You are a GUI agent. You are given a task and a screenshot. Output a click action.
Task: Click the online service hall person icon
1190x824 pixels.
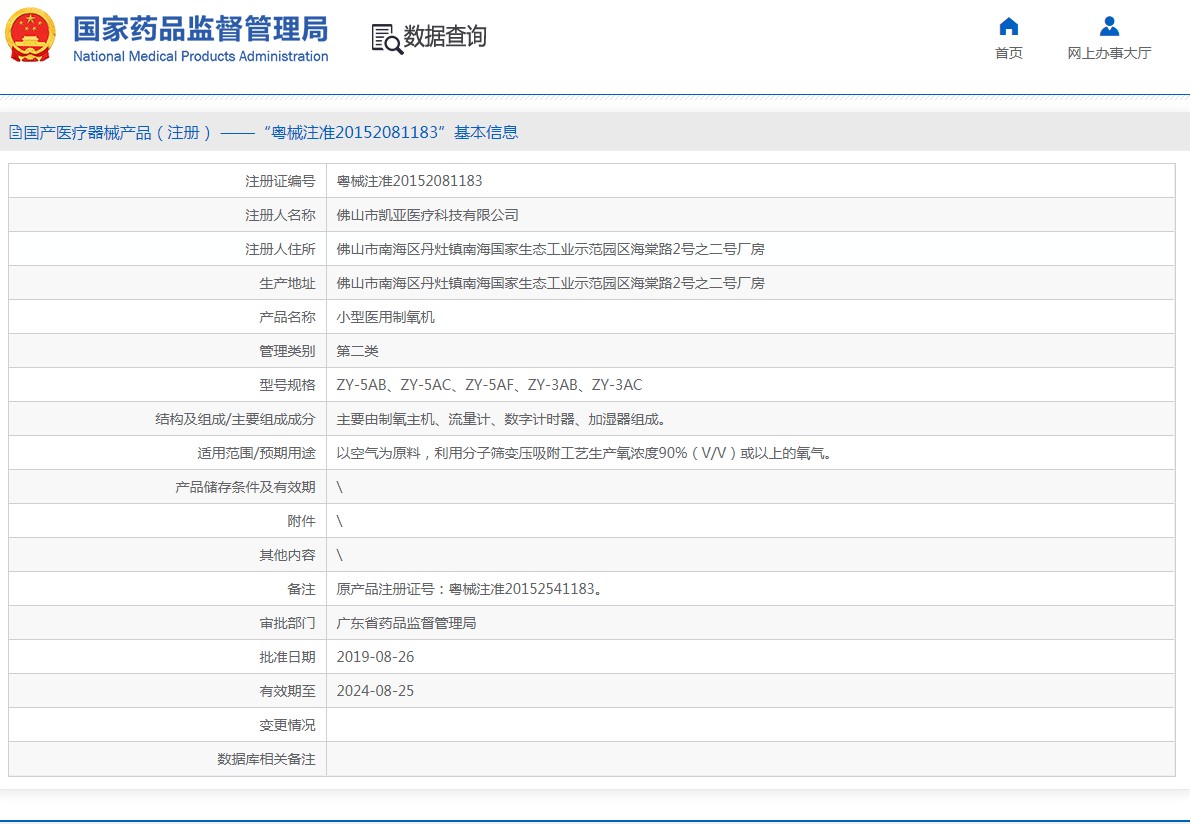(x=1109, y=27)
